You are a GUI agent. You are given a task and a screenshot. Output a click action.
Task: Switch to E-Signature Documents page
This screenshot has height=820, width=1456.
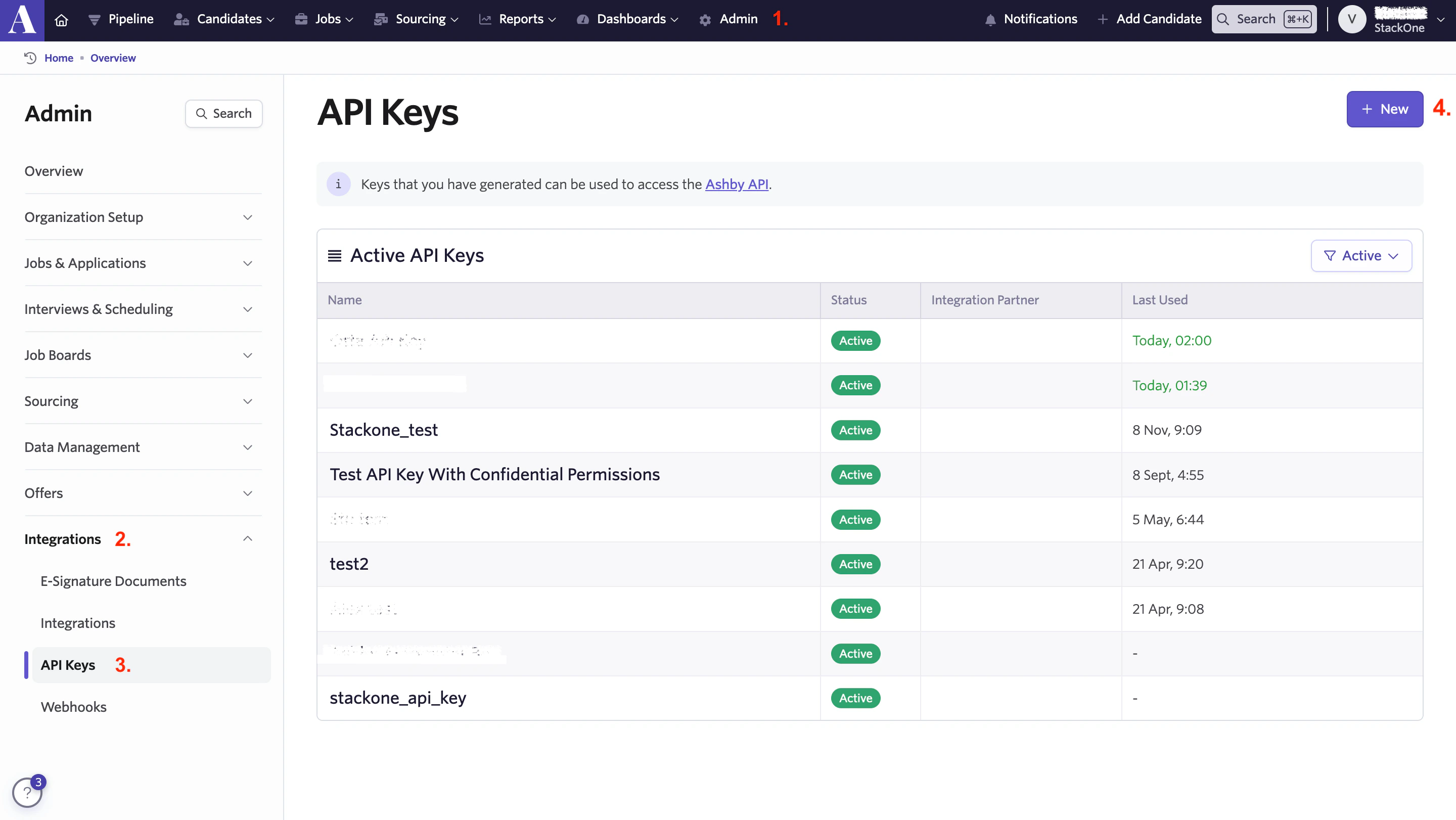113,580
